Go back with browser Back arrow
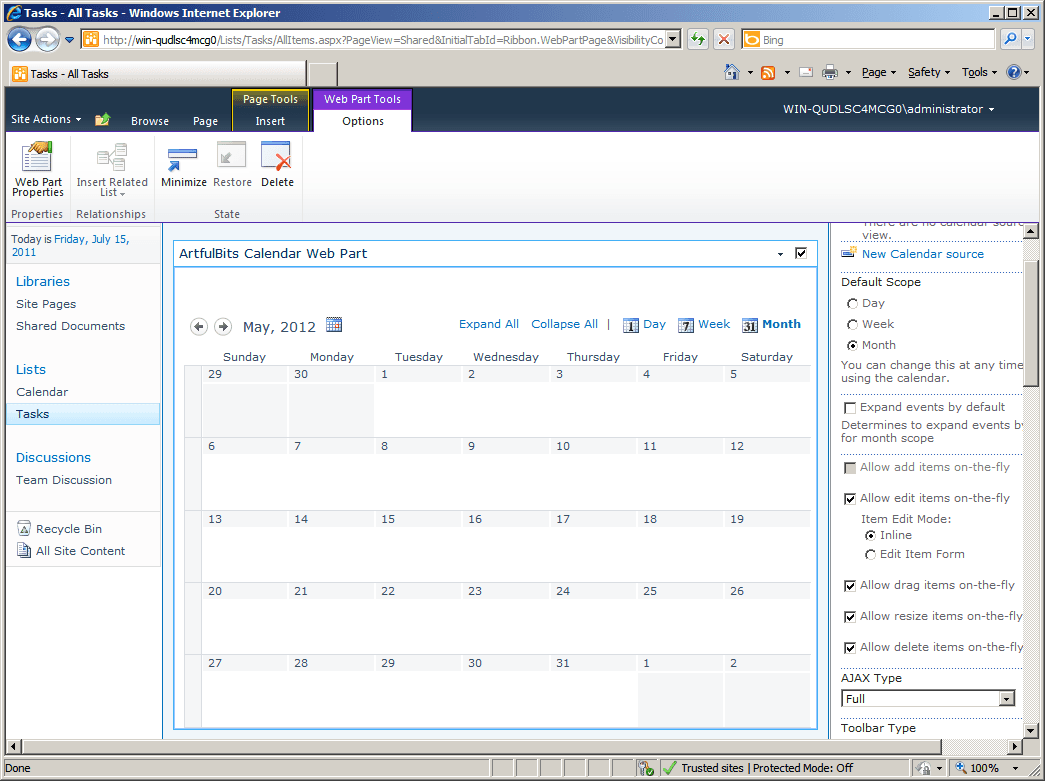Image resolution: width=1045 pixels, height=781 pixels. pyautogui.click(x=19, y=40)
